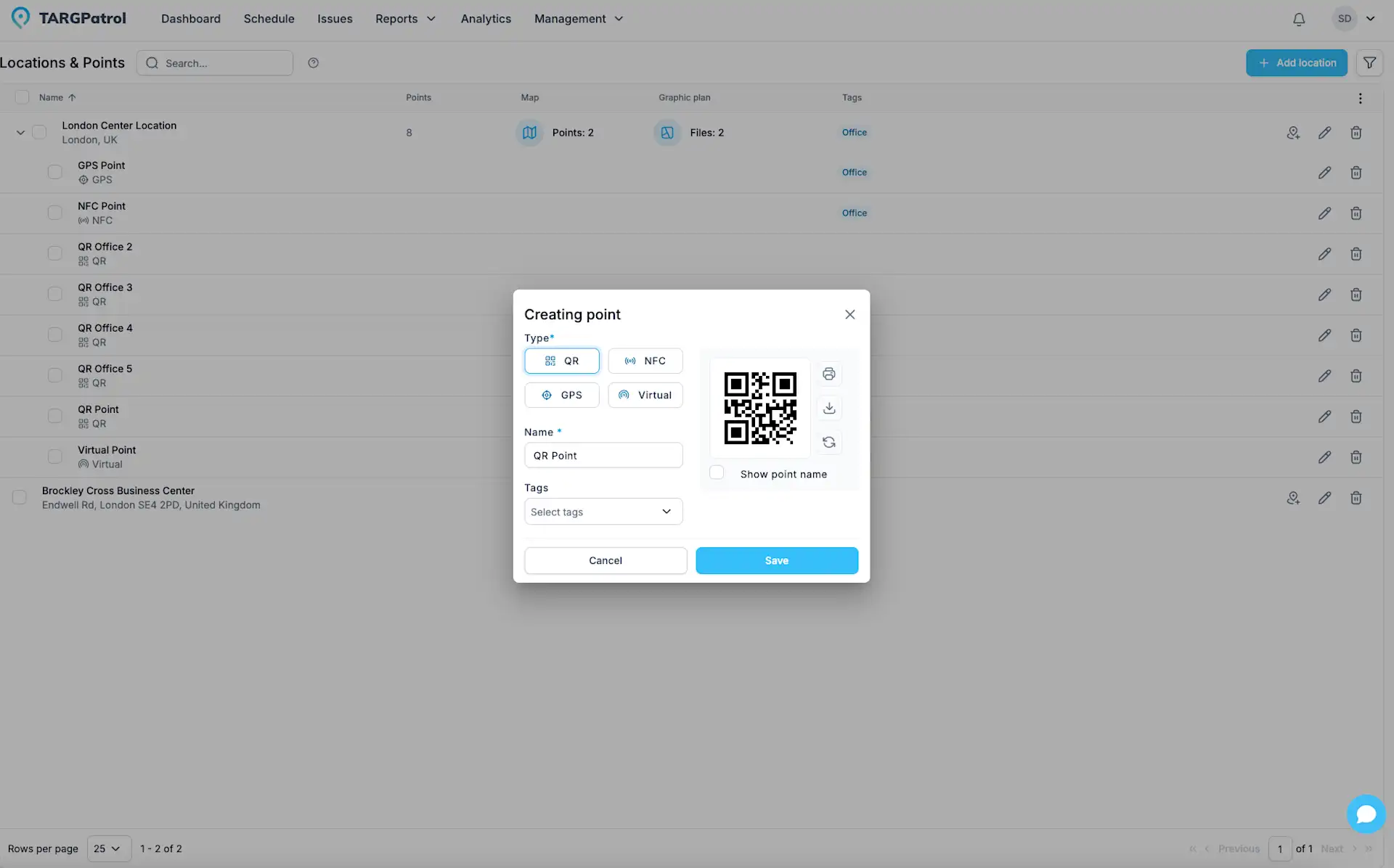Image resolution: width=1394 pixels, height=868 pixels.
Task: Collapse the London Center Location row
Action: coord(20,133)
